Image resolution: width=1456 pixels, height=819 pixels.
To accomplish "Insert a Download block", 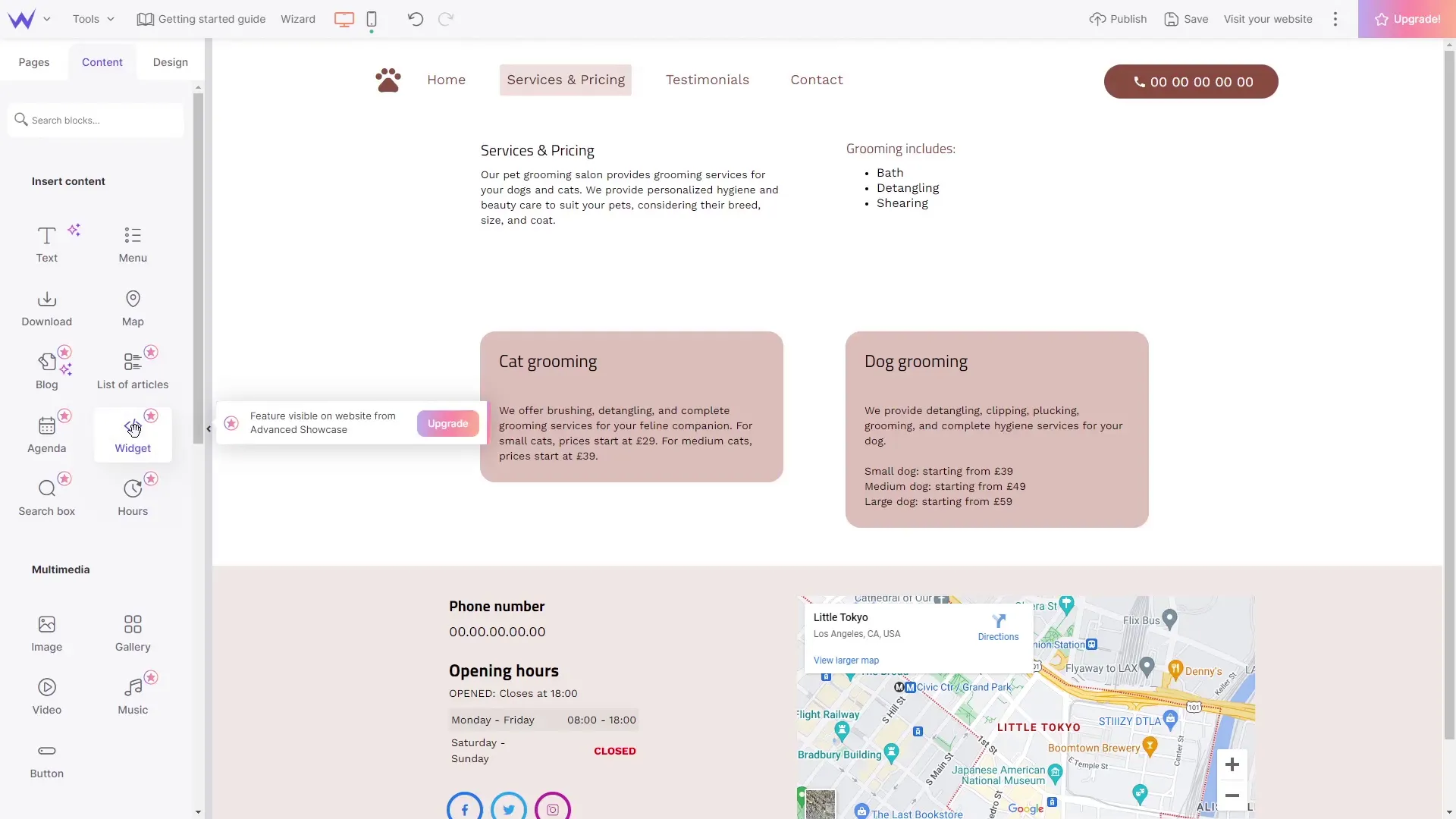I will pyautogui.click(x=46, y=308).
